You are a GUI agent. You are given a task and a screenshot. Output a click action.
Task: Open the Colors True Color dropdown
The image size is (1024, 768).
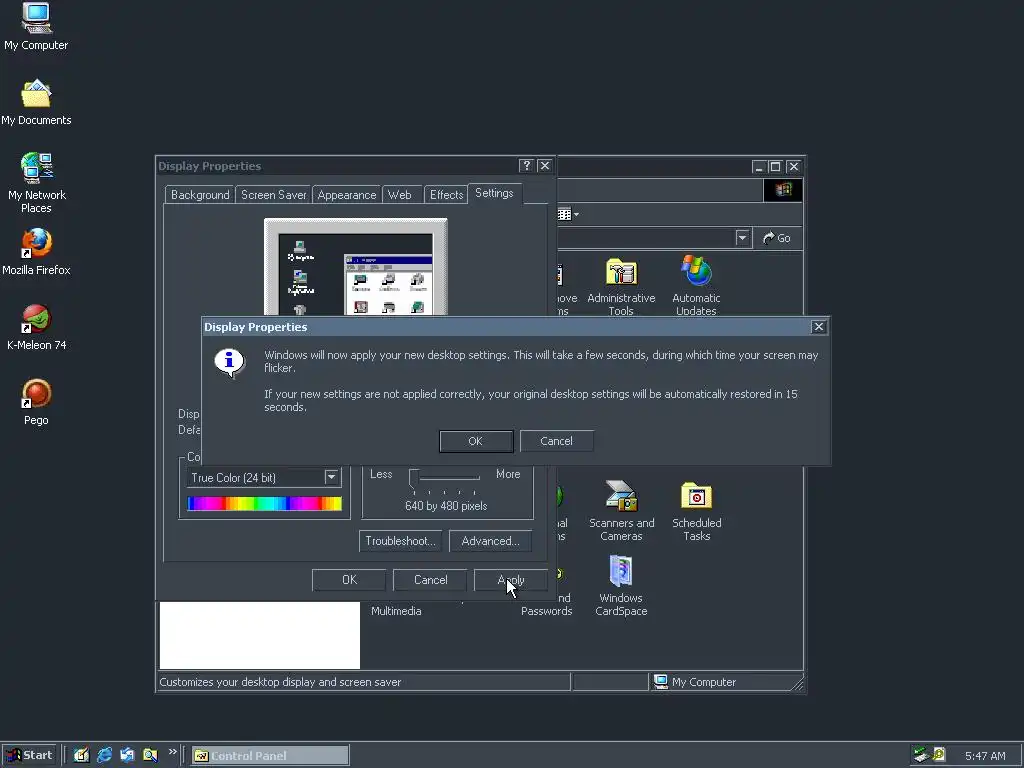pyautogui.click(x=332, y=477)
